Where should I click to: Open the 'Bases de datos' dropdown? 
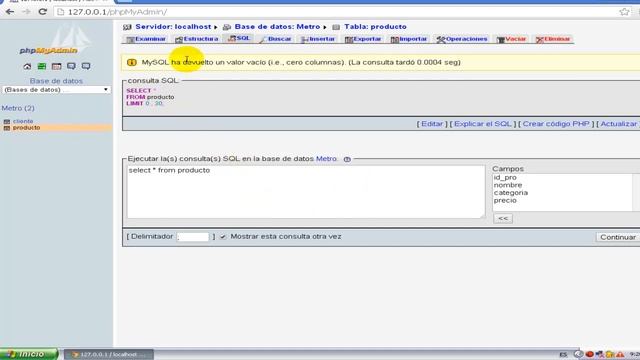pyautogui.click(x=56, y=90)
